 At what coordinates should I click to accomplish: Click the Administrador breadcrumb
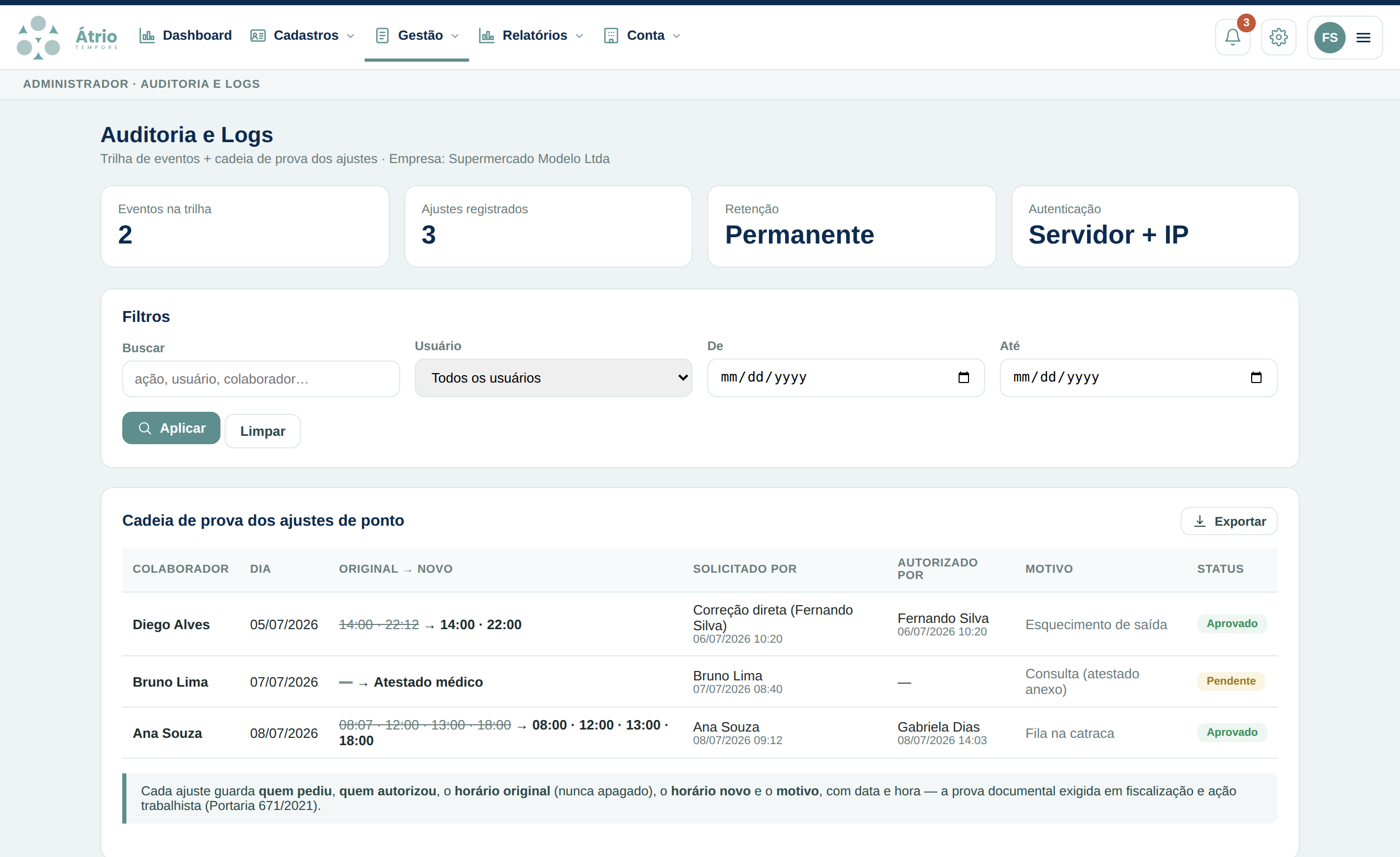[76, 84]
